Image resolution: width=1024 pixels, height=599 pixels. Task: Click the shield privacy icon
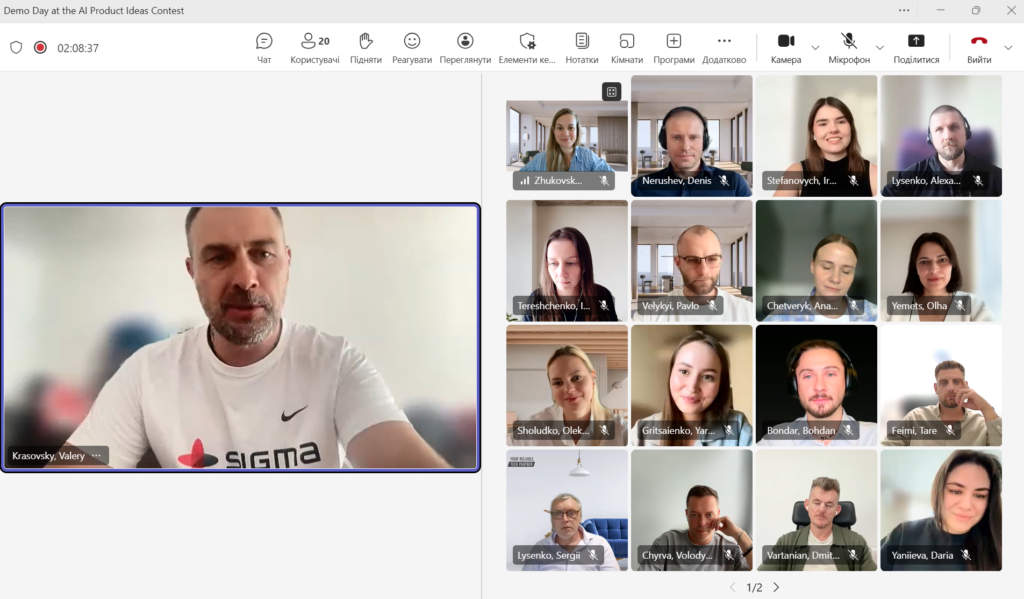click(16, 48)
